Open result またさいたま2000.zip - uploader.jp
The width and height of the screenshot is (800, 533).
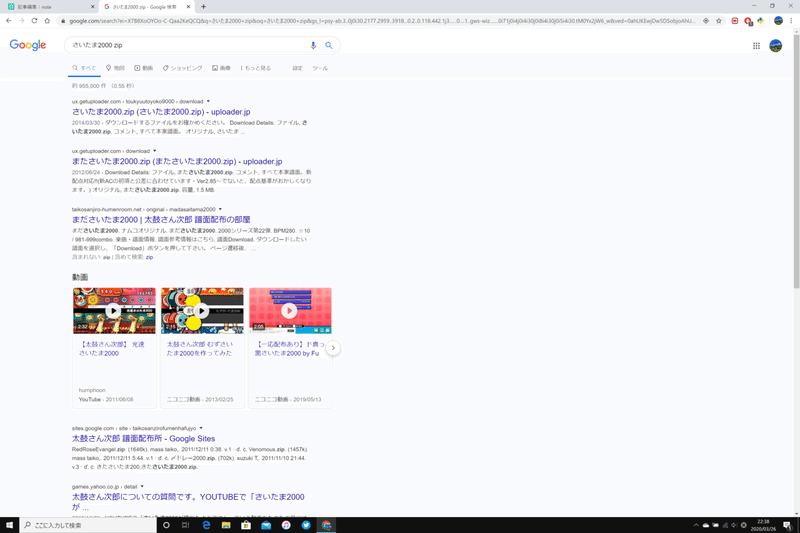click(x=177, y=161)
